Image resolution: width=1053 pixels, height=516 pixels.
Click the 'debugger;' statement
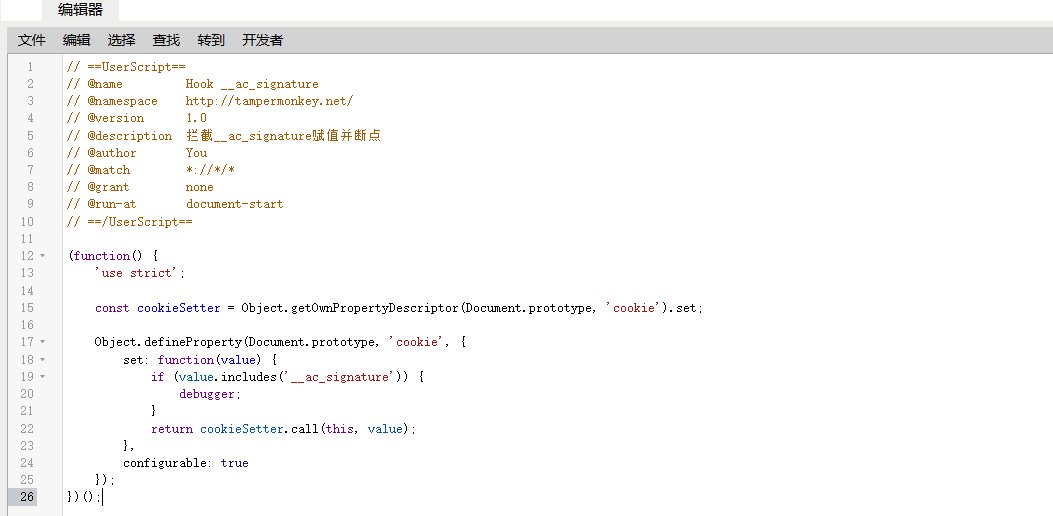210,394
